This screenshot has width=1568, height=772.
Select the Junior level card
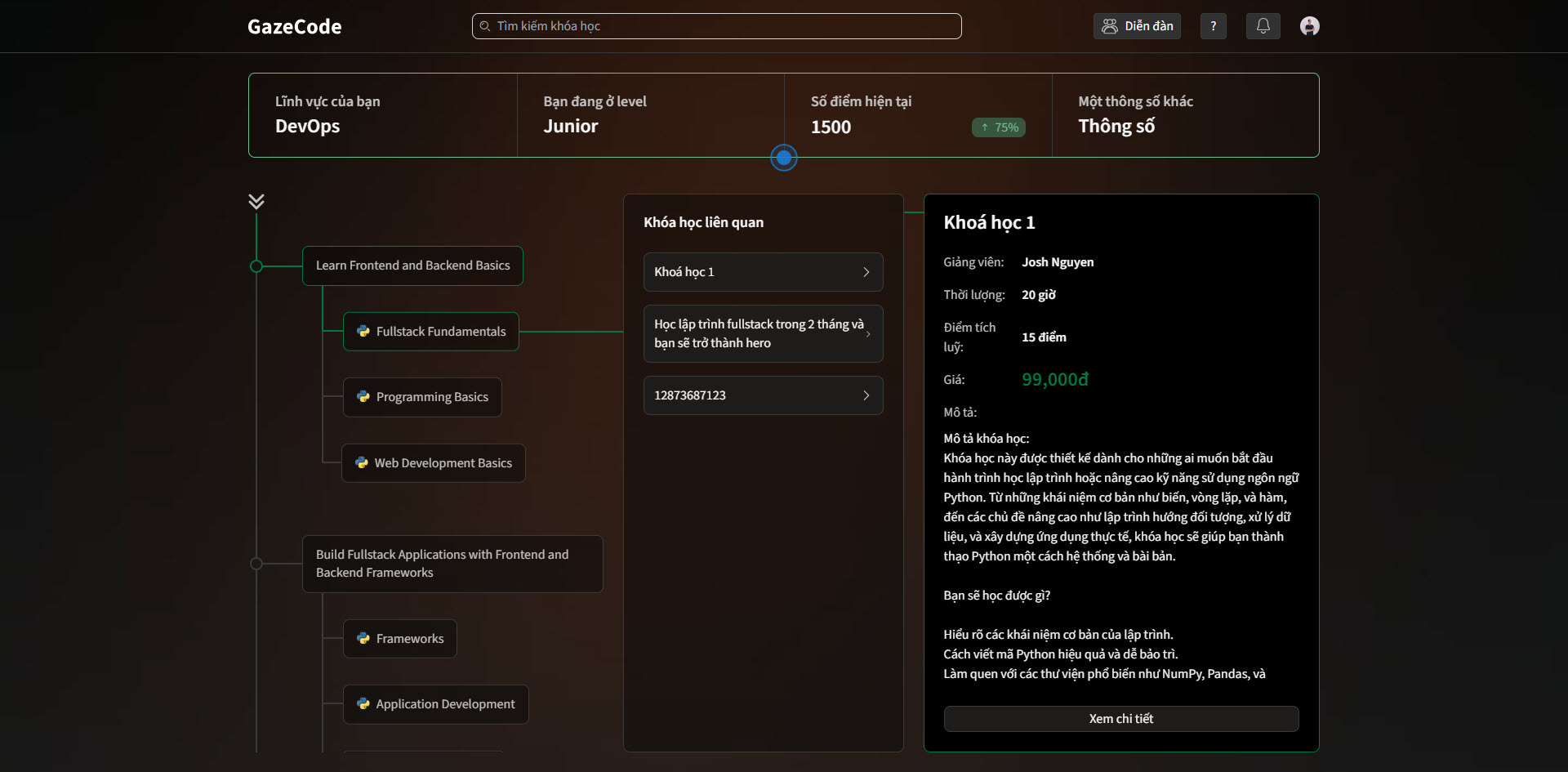pos(651,115)
